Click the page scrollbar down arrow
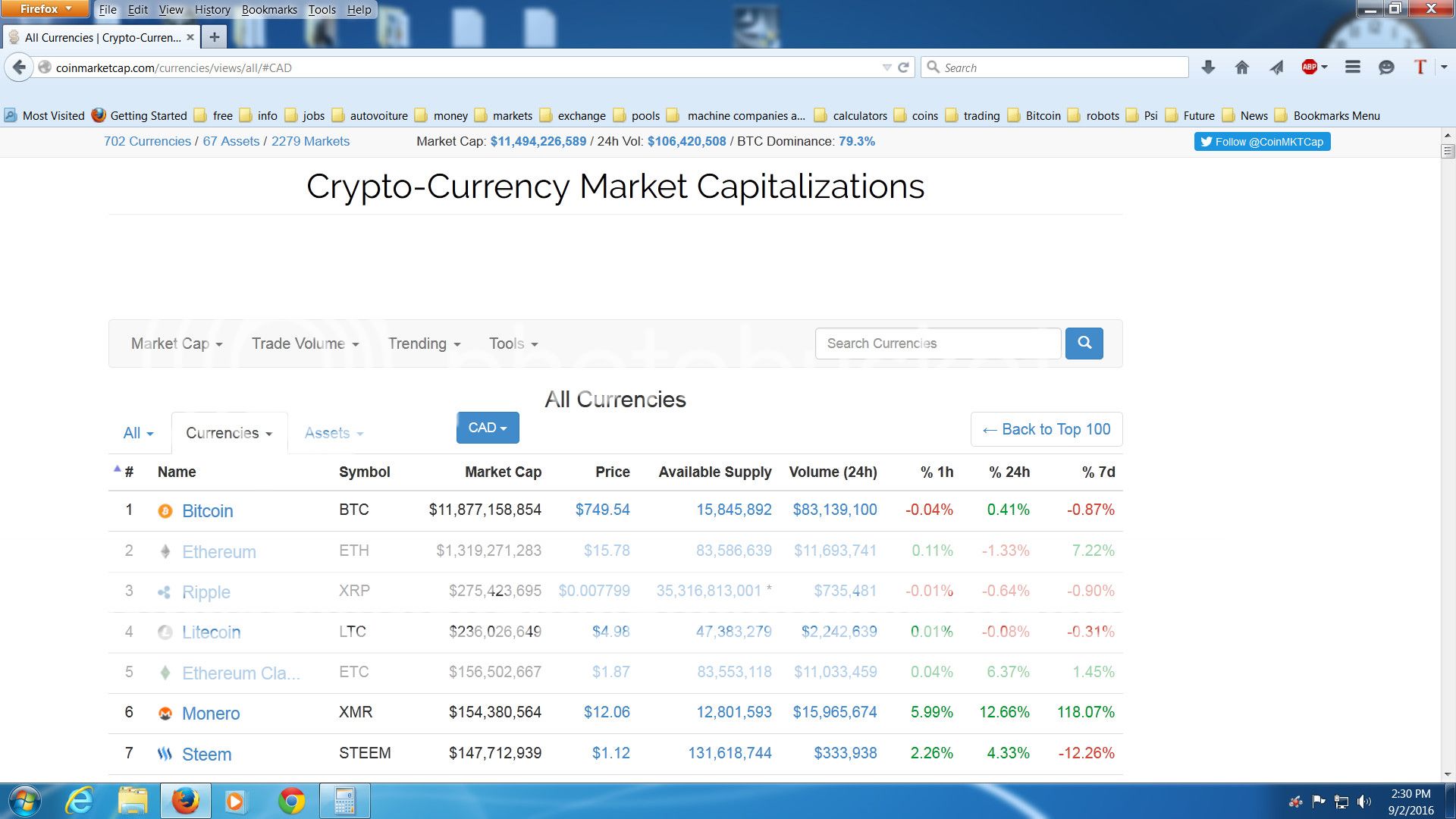The height and width of the screenshot is (819, 1456). point(1448,774)
